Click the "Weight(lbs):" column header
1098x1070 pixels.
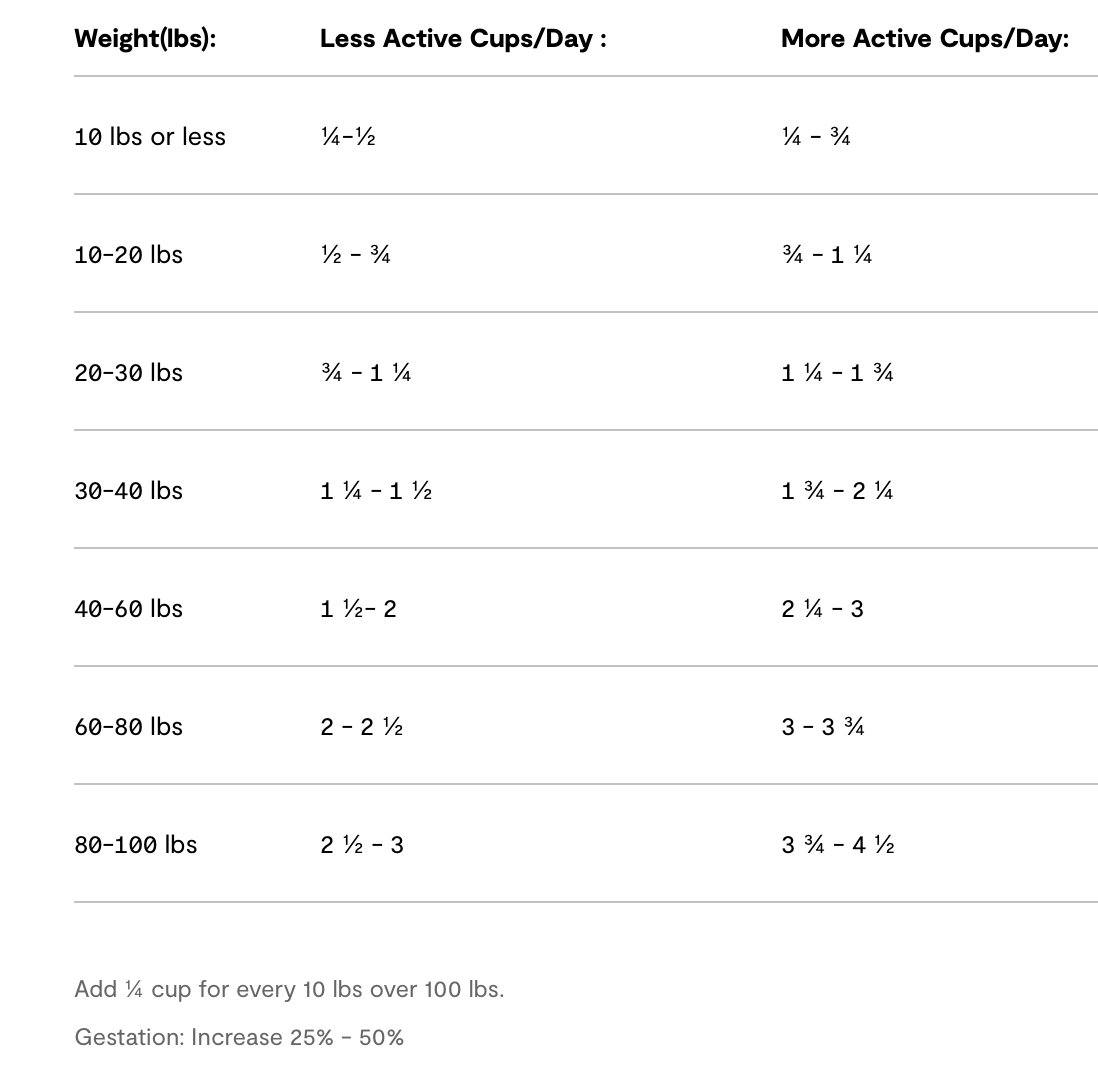pos(145,39)
